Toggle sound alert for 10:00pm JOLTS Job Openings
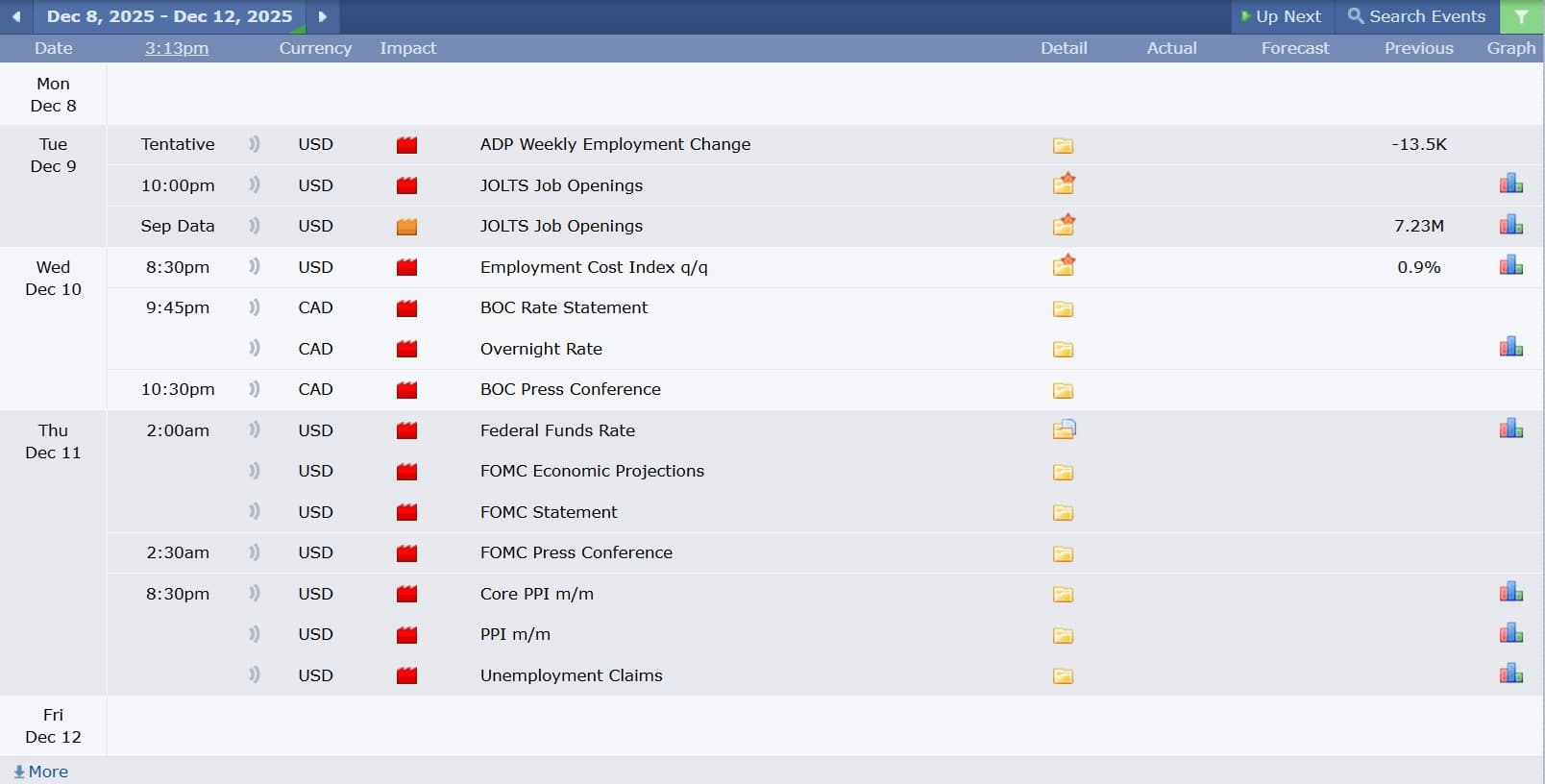Screen dimensions: 1545x784 255,184
